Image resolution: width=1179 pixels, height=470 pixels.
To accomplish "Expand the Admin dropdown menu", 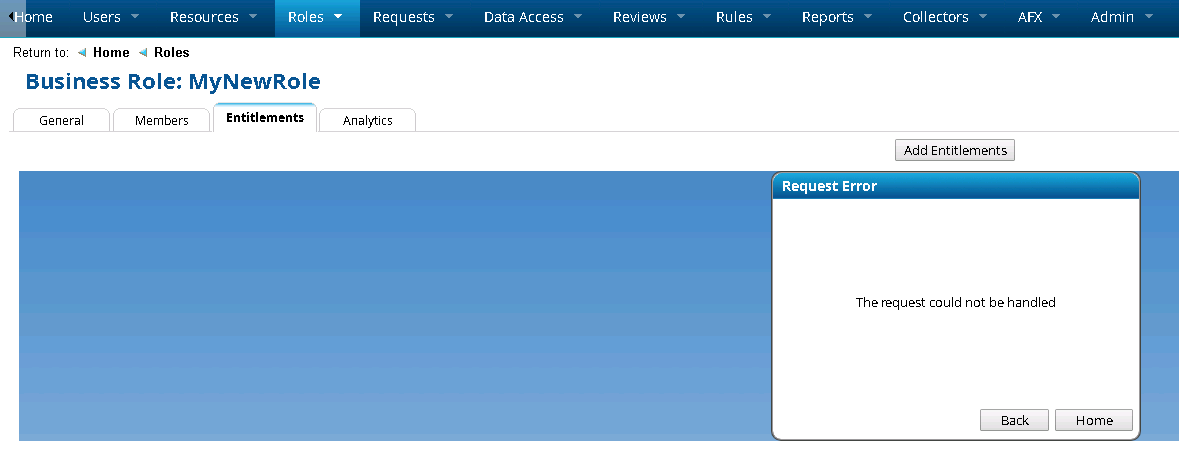I will click(x=1122, y=17).
